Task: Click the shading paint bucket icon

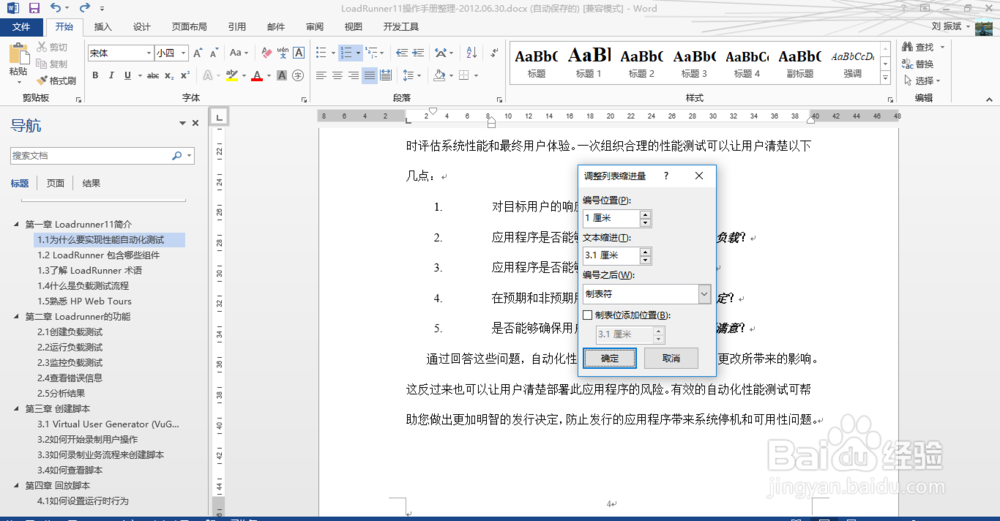Action: click(439, 75)
